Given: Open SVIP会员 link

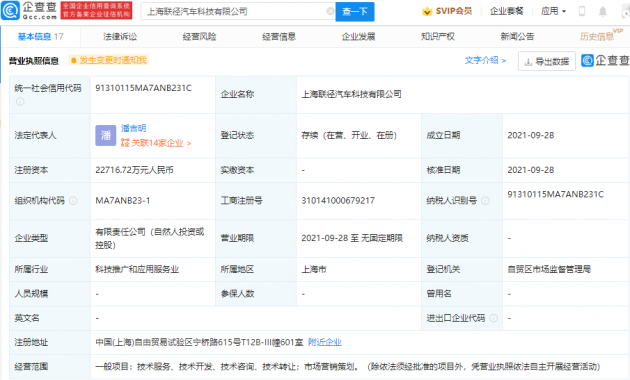Looking at the screenshot, I should click(454, 11).
